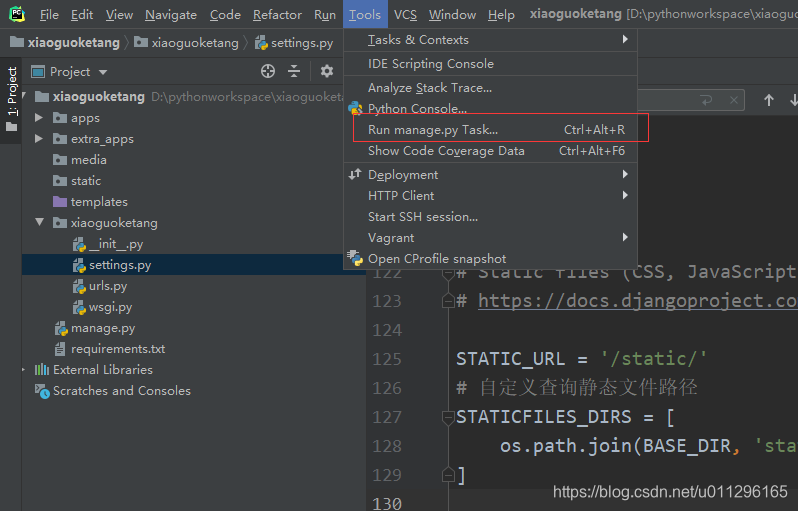Open the Deployment submenu
The width and height of the screenshot is (798, 511).
(x=491, y=175)
